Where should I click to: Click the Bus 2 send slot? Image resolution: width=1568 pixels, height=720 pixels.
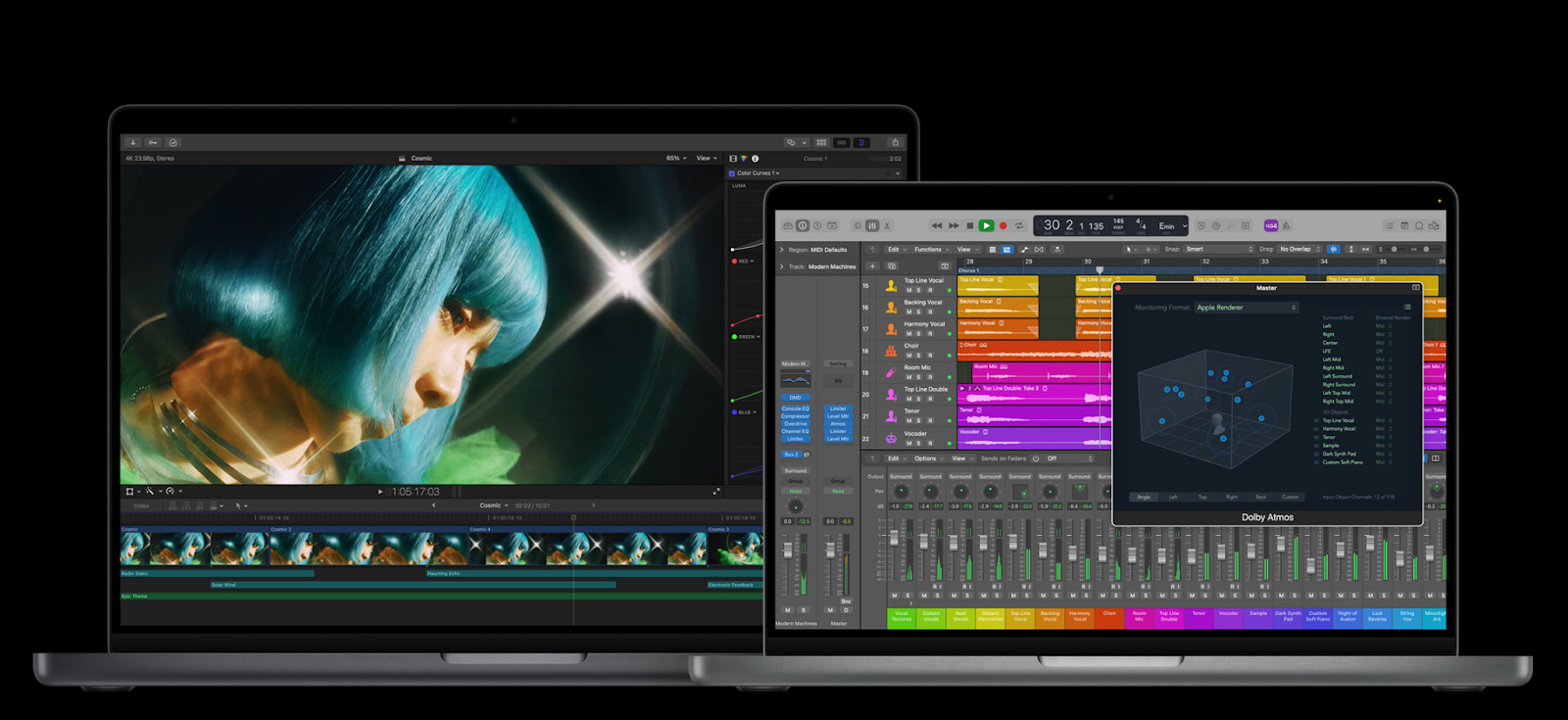(791, 455)
